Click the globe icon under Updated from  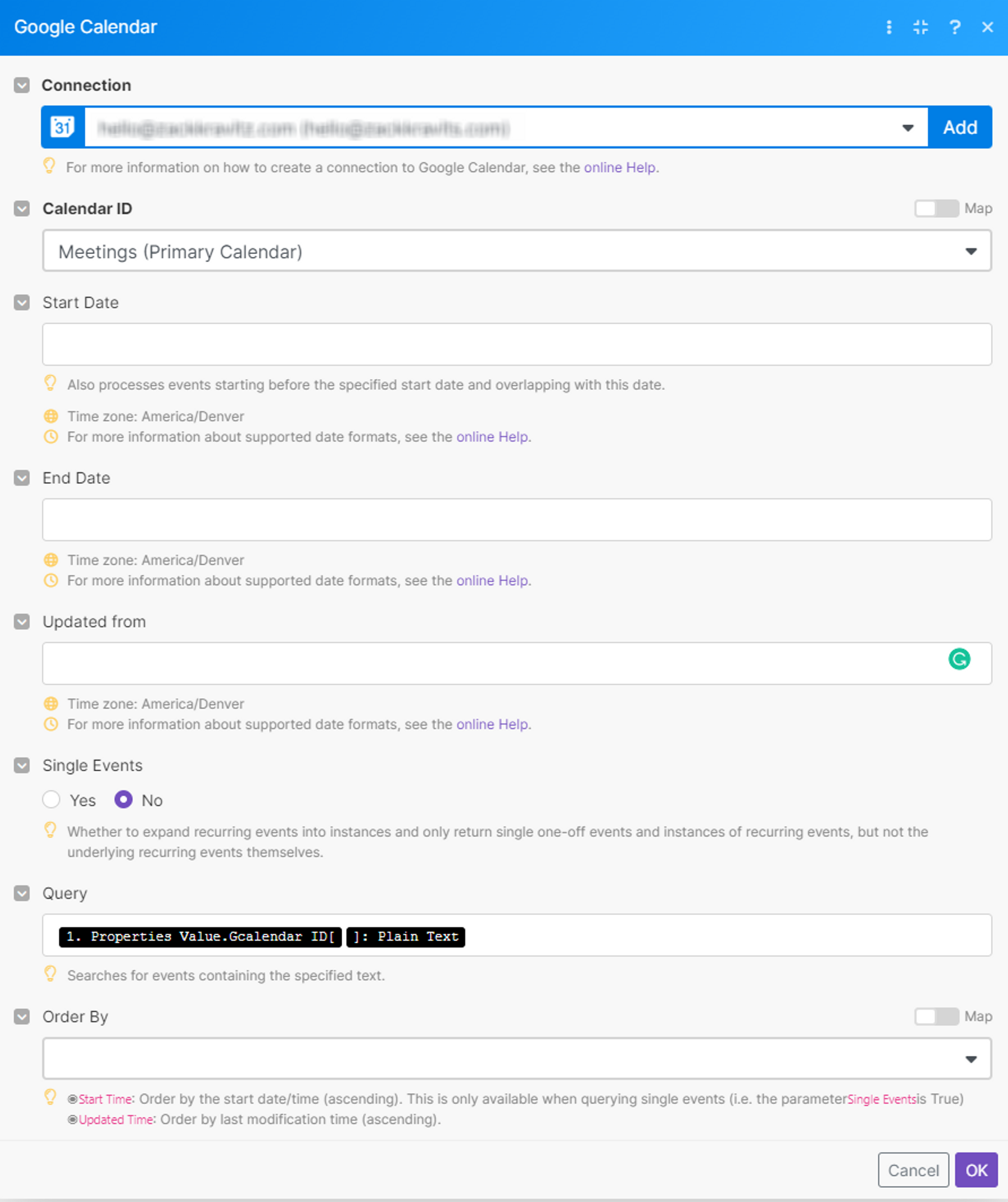(51, 703)
